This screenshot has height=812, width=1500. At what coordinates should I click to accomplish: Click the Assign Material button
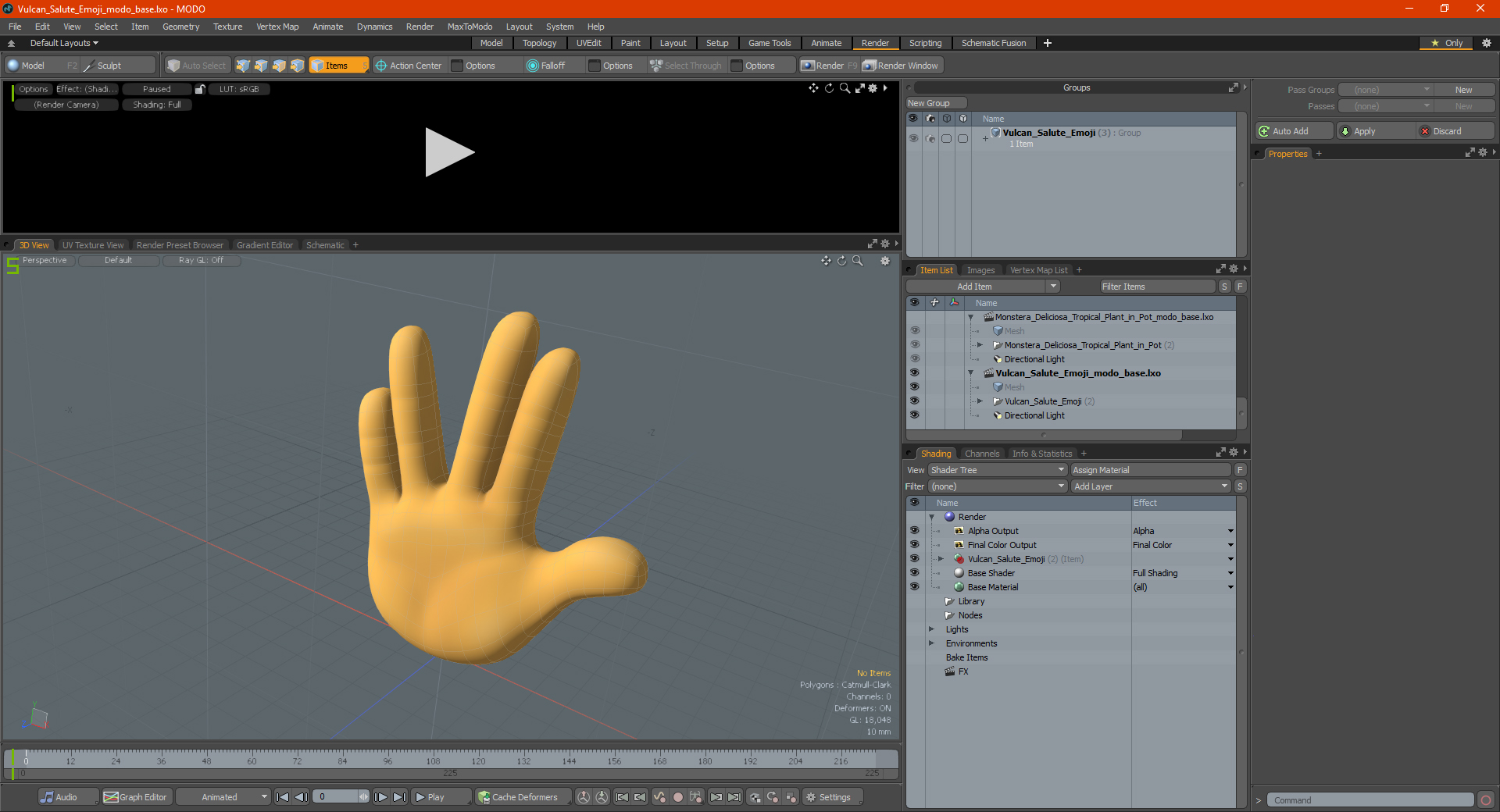pos(1151,470)
